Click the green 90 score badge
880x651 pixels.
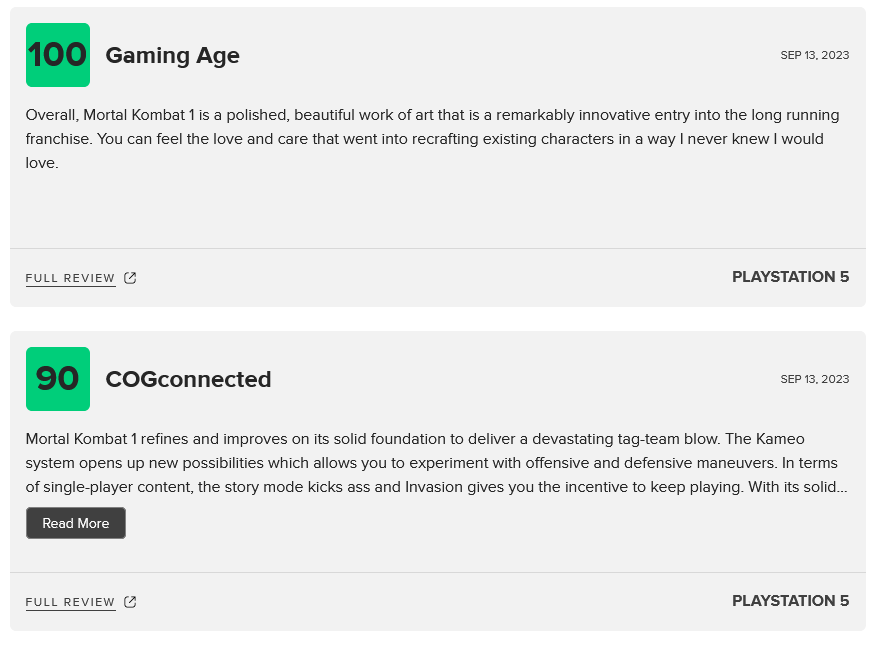(58, 379)
